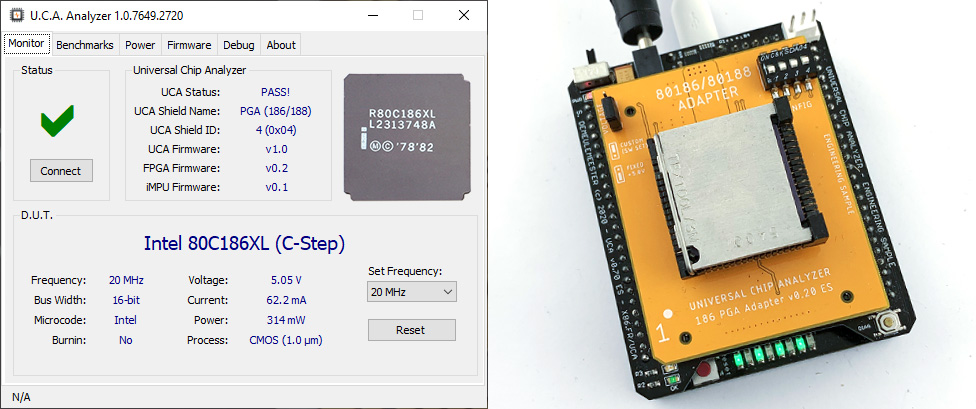Viewport: 976px width, 409px height.
Task: Click the 'N/A' status bar text
Action: coord(21,397)
